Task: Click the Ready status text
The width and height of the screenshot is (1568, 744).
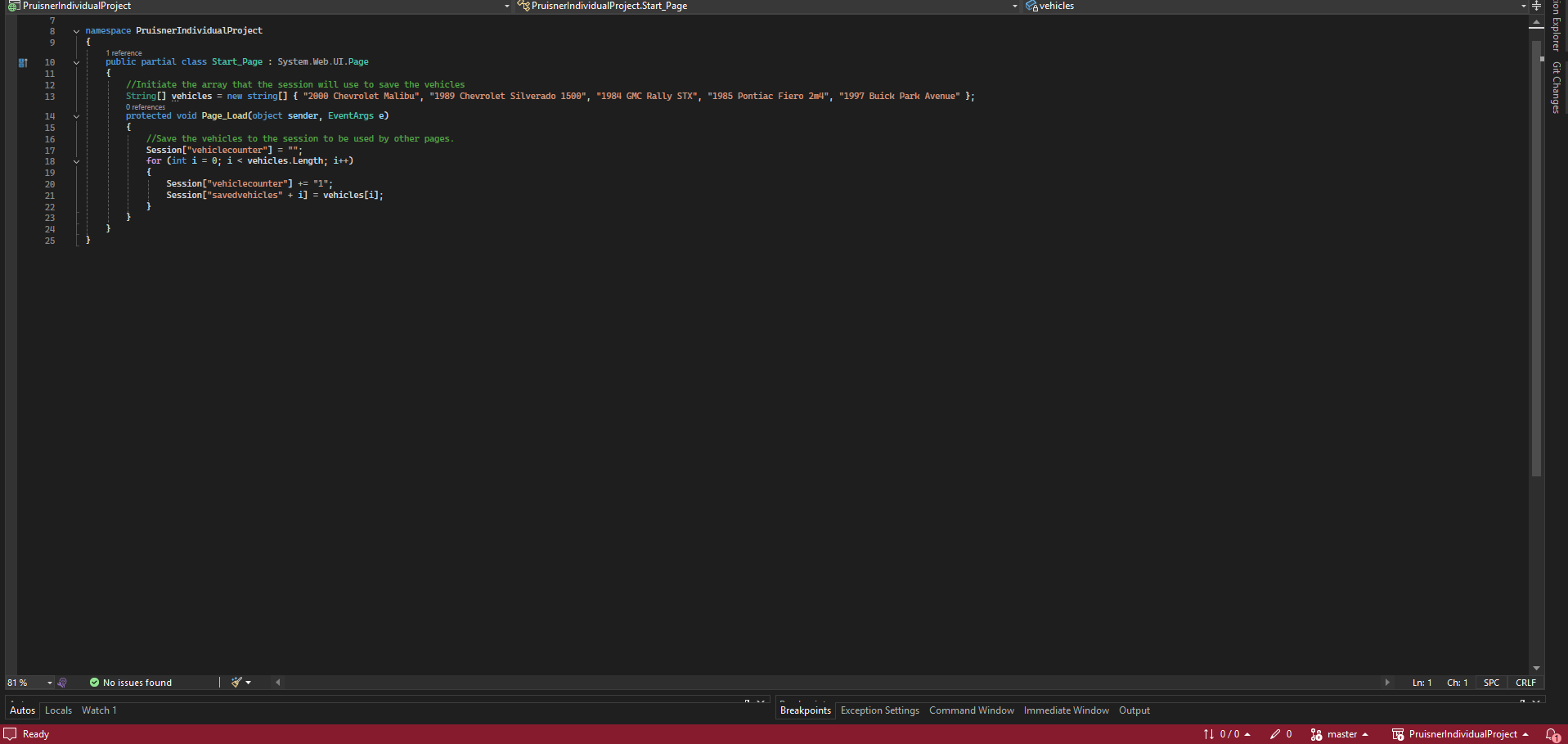Action: tap(36, 734)
